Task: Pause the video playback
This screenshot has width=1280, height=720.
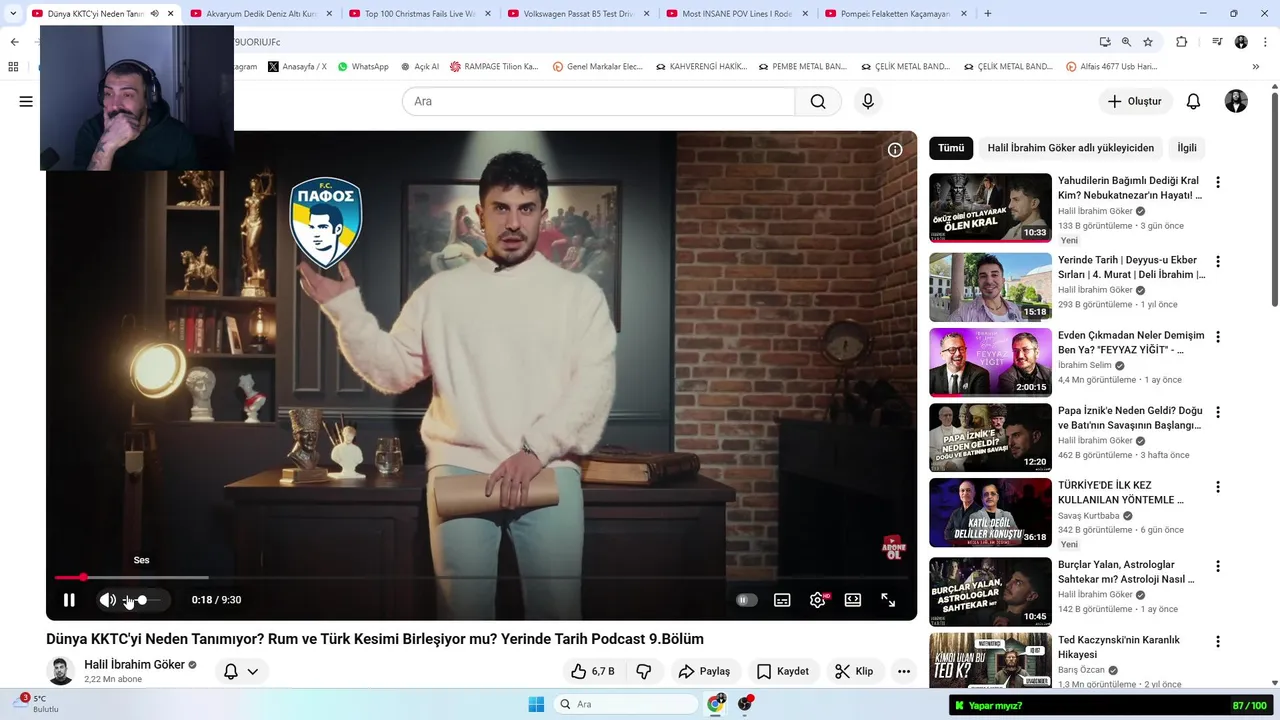Action: point(69,600)
